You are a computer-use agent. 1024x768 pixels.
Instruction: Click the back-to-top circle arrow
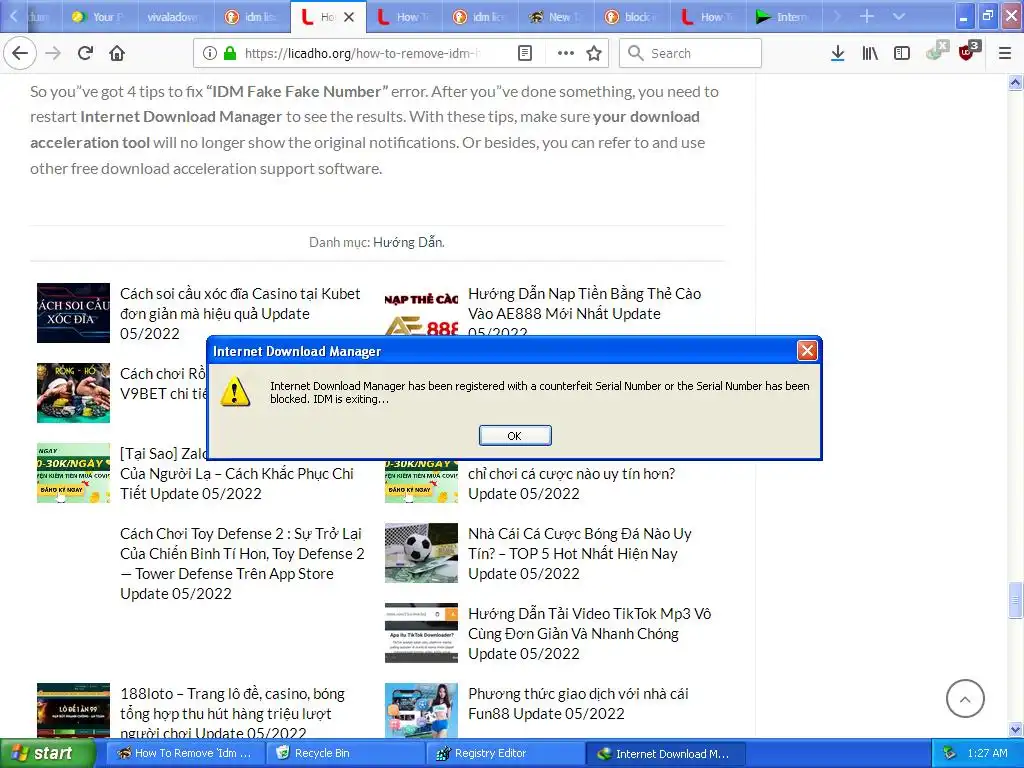click(965, 699)
